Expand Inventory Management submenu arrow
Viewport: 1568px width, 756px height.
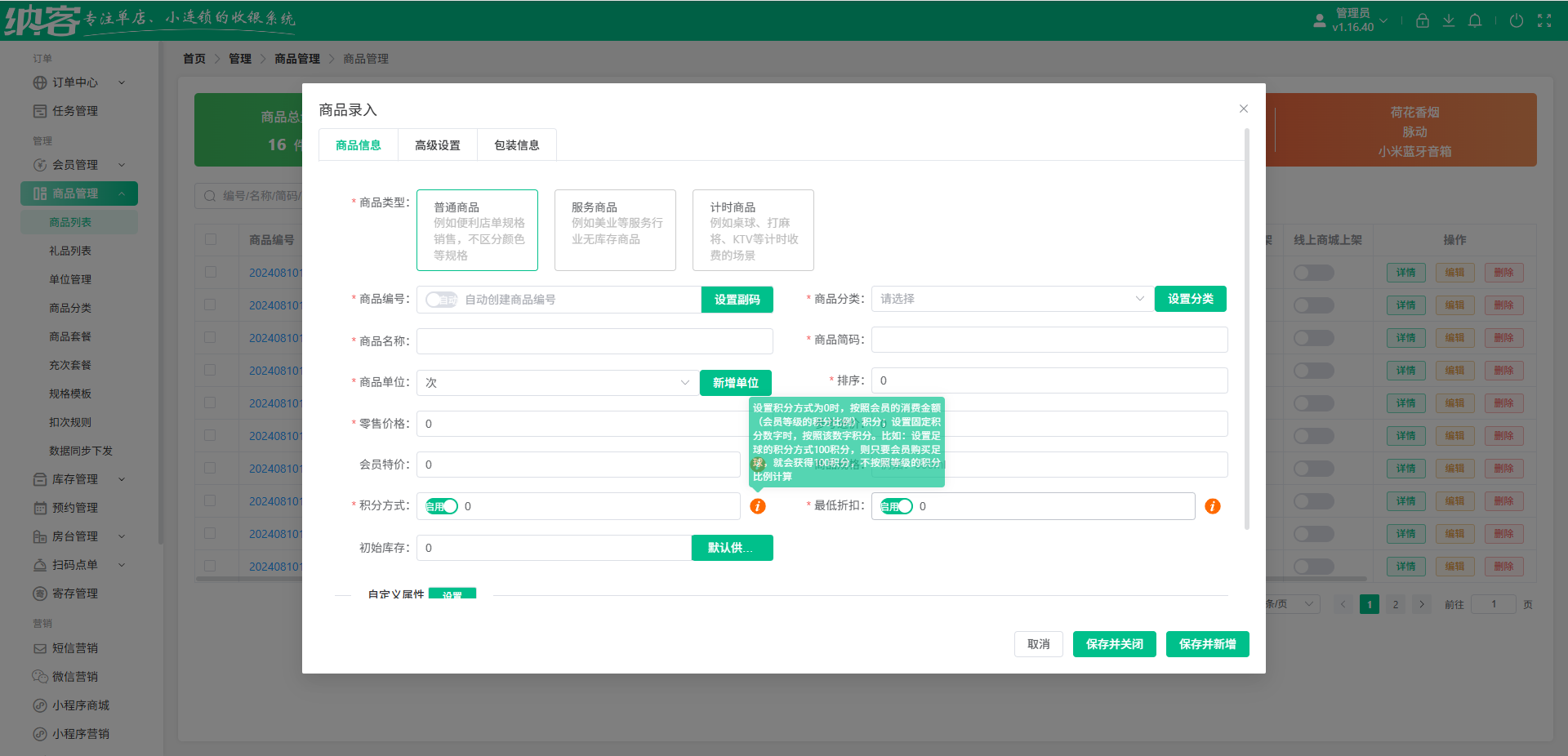coord(122,479)
